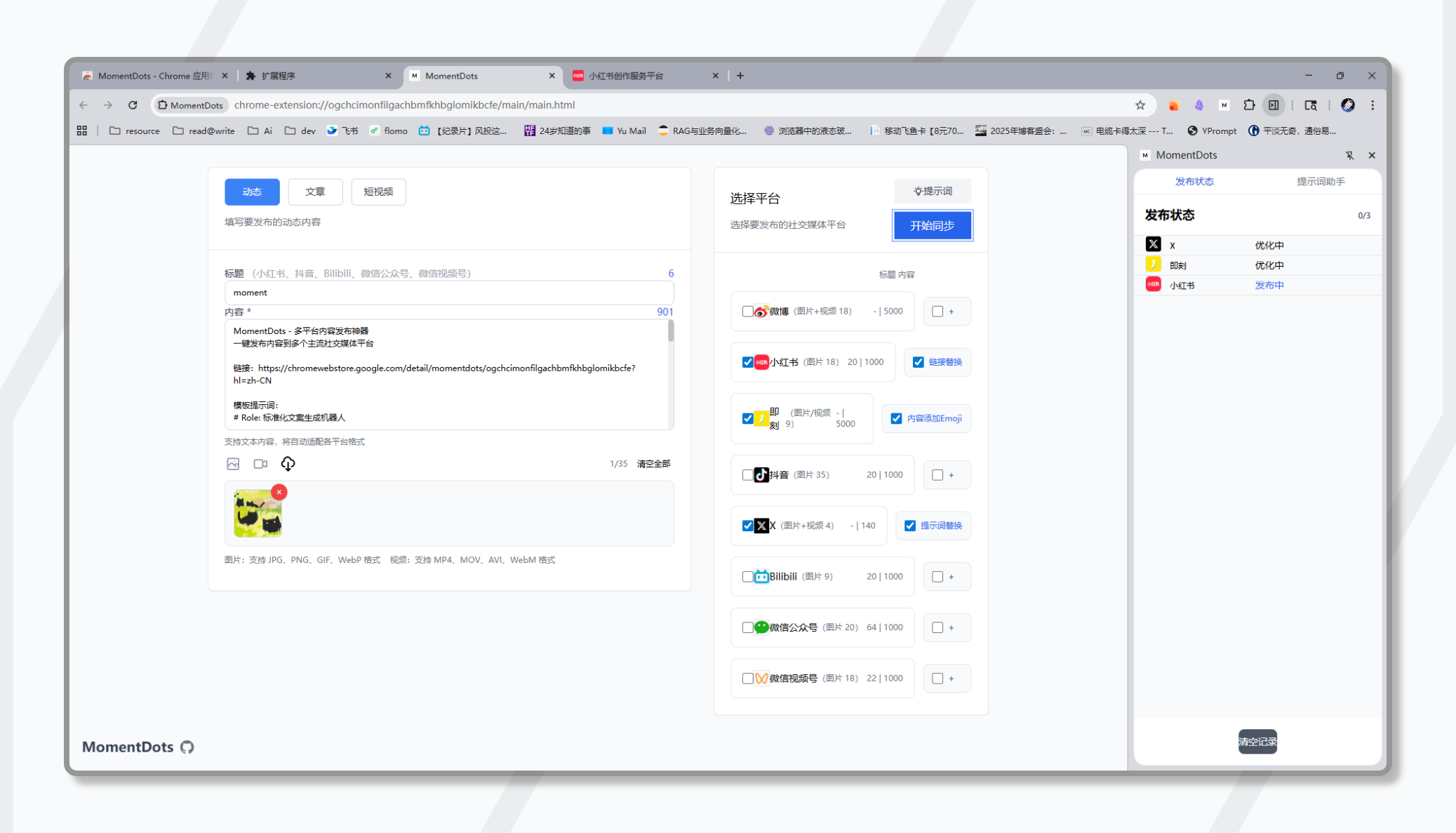The image size is (1456, 833).
Task: Toggle the 内容添加Emoji checkbox
Action: point(896,418)
